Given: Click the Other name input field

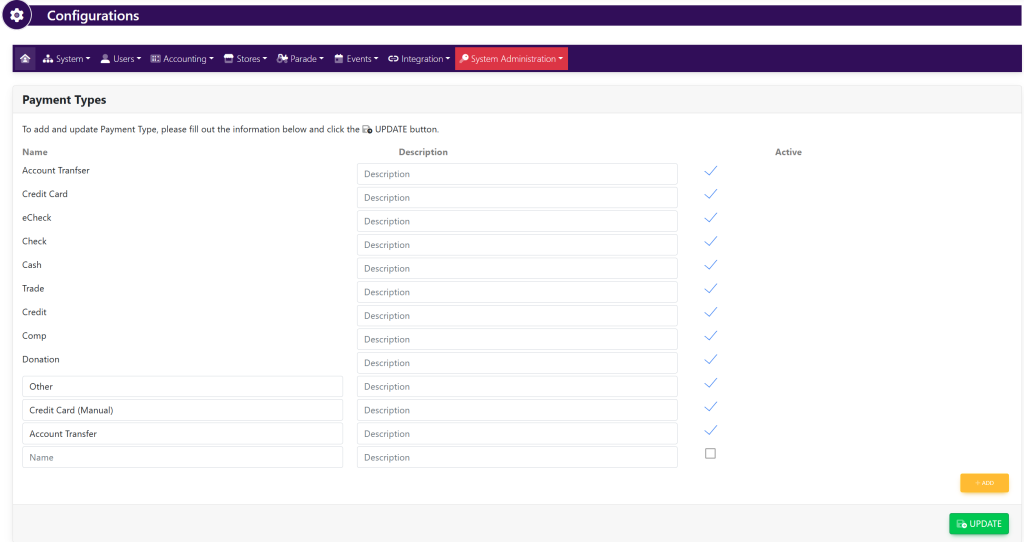Looking at the screenshot, I should [x=182, y=387].
